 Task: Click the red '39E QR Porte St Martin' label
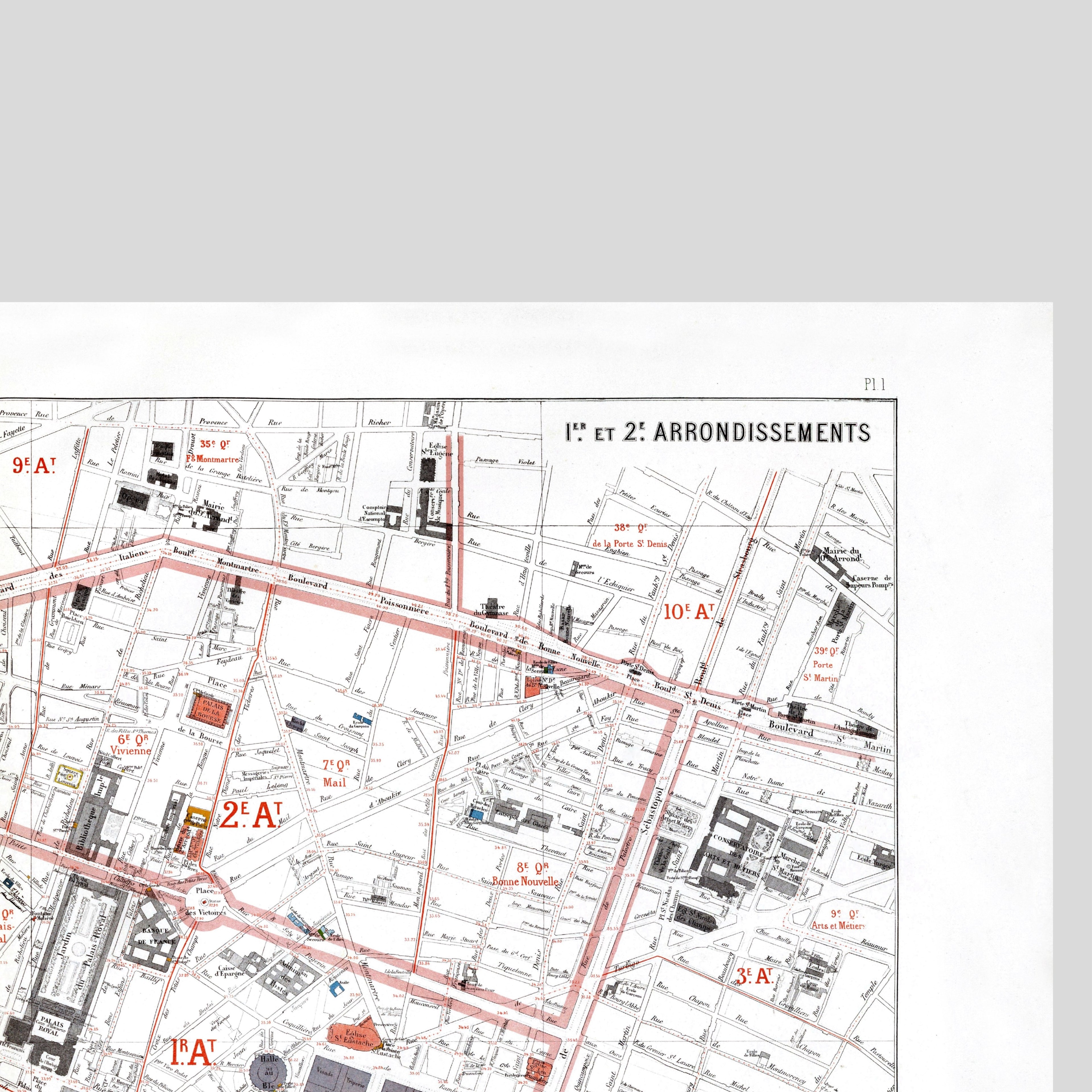[x=822, y=665]
